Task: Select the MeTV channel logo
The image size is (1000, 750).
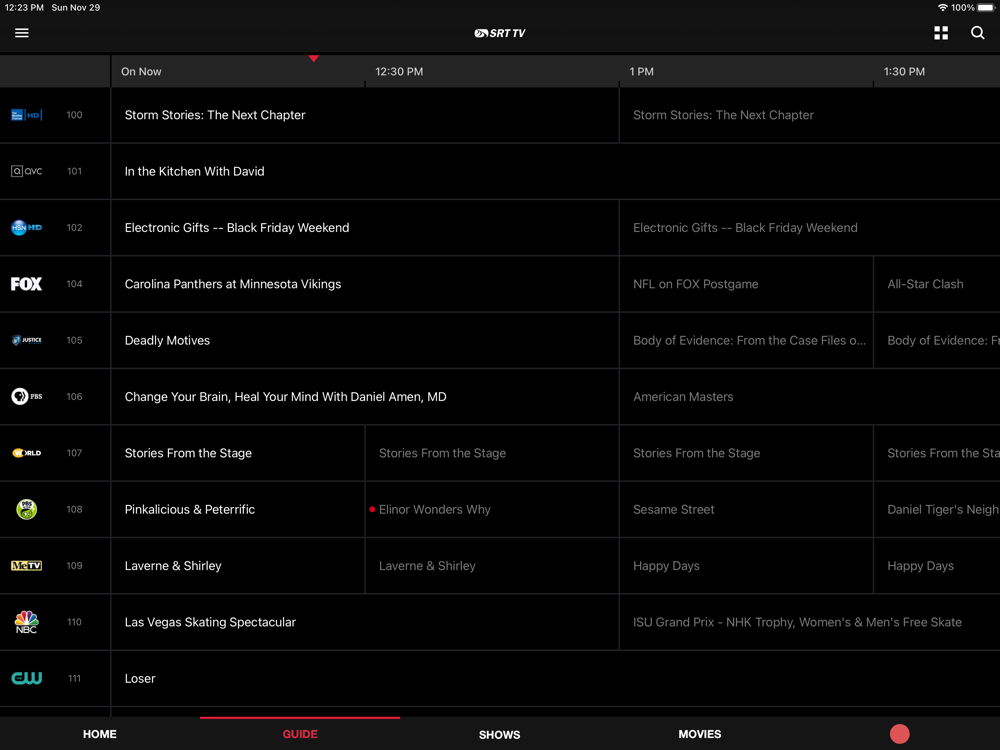Action: [27, 565]
